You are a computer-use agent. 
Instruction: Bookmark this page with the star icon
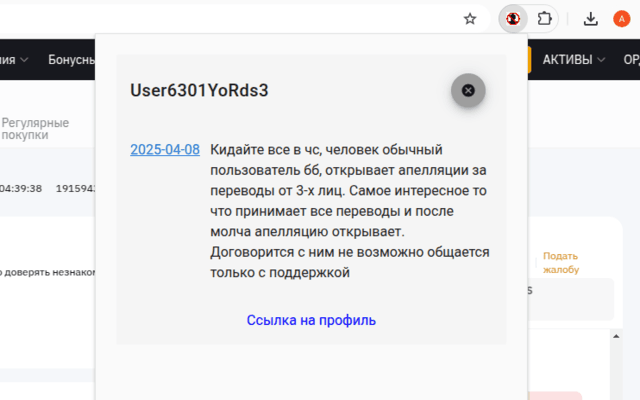pos(470,19)
